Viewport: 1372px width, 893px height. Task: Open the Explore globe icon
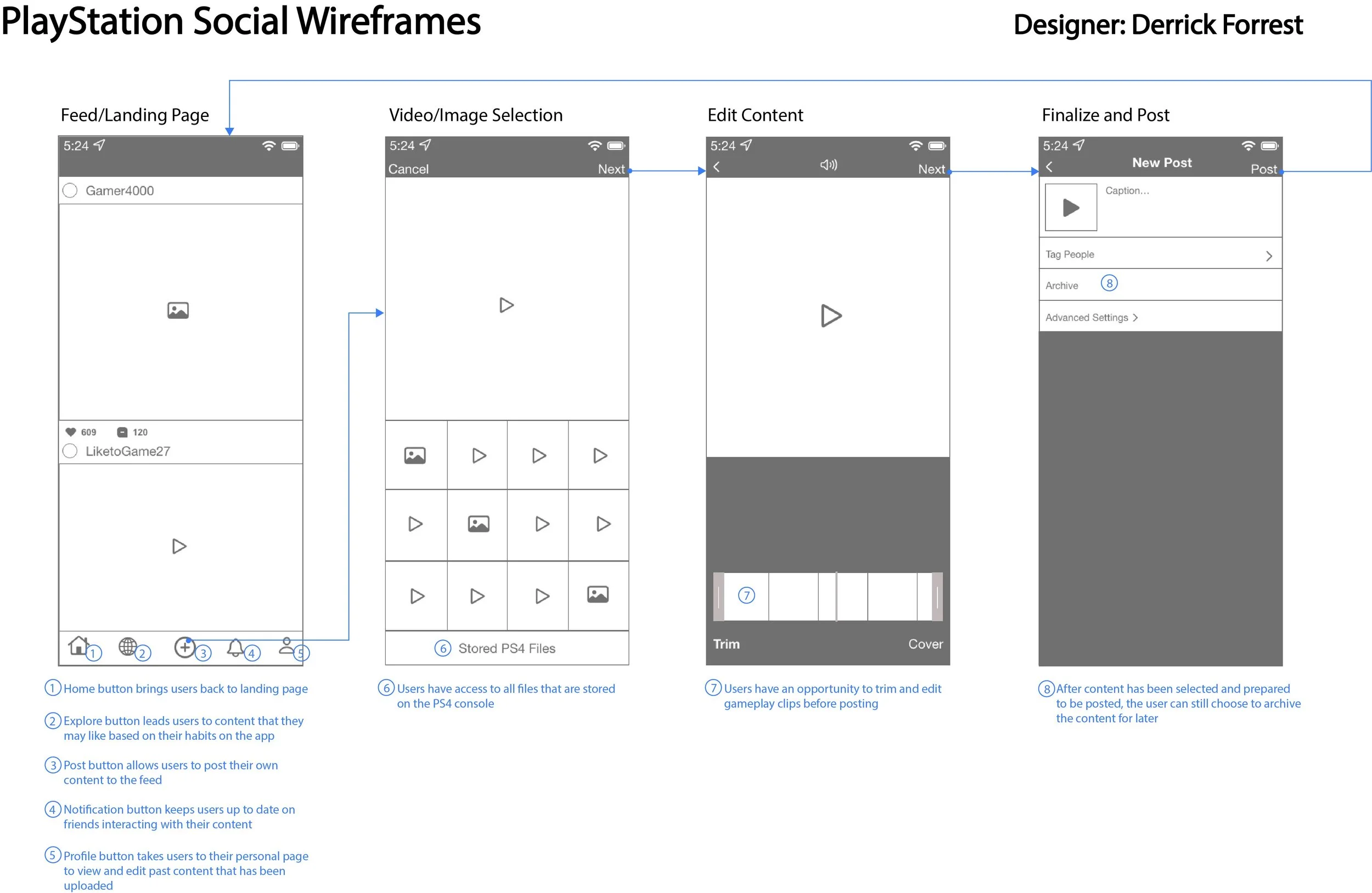tap(128, 647)
